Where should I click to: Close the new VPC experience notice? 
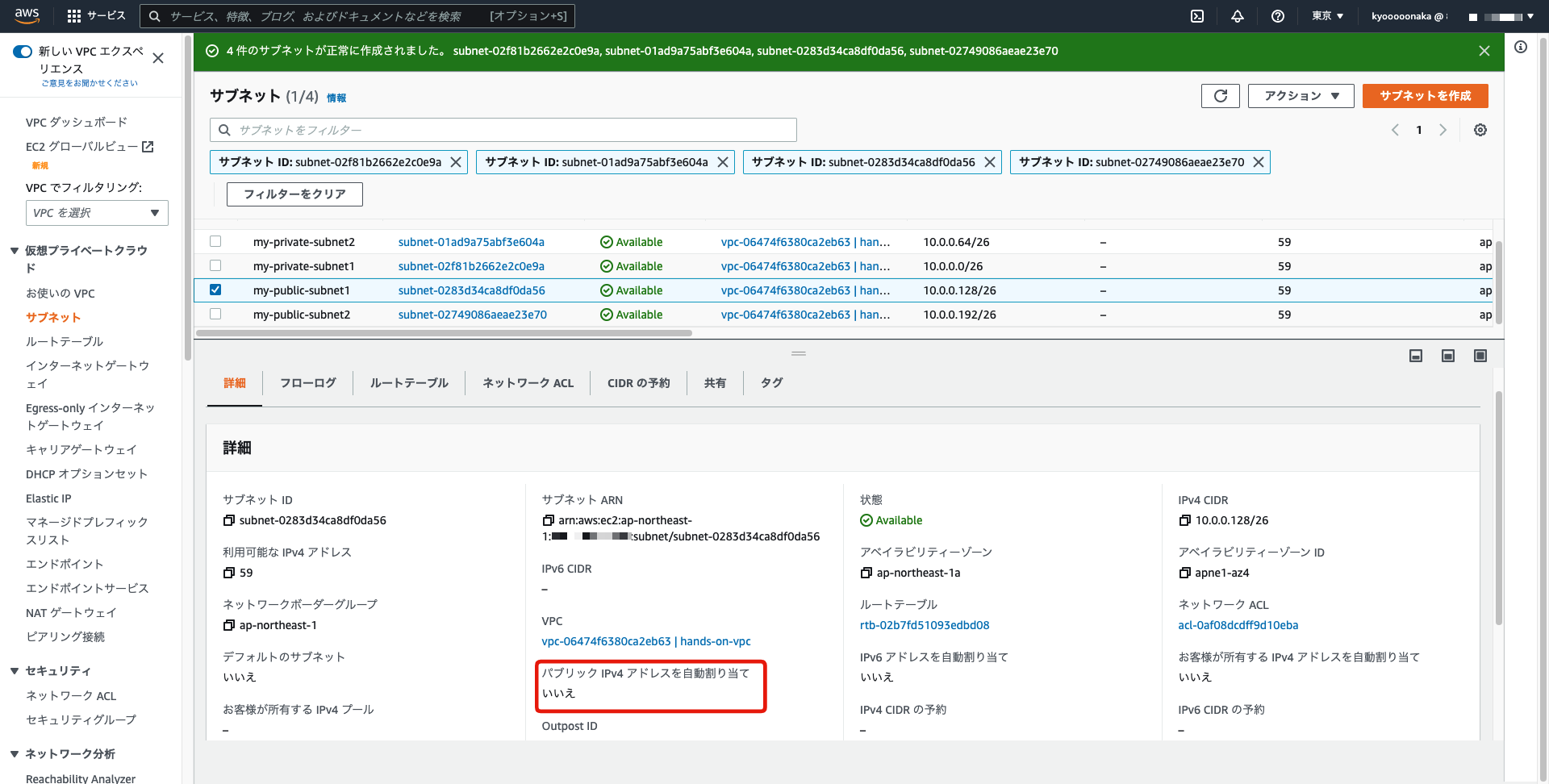[x=158, y=58]
